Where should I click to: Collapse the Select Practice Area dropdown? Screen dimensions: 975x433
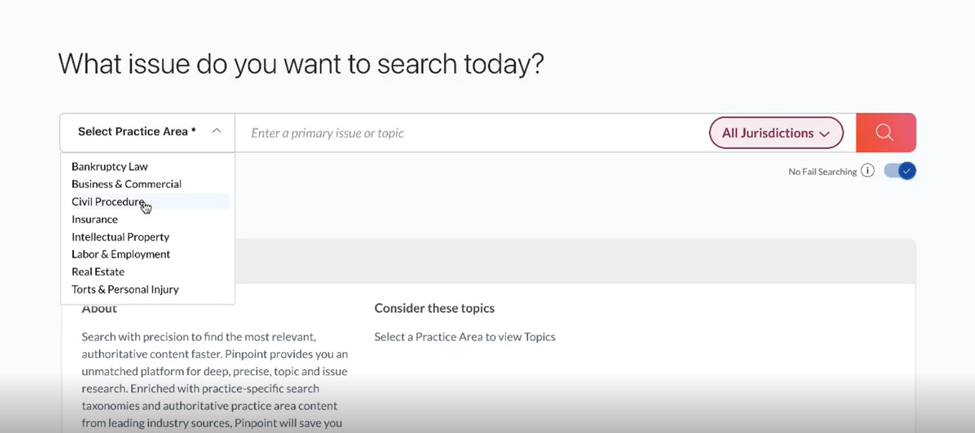pos(147,132)
